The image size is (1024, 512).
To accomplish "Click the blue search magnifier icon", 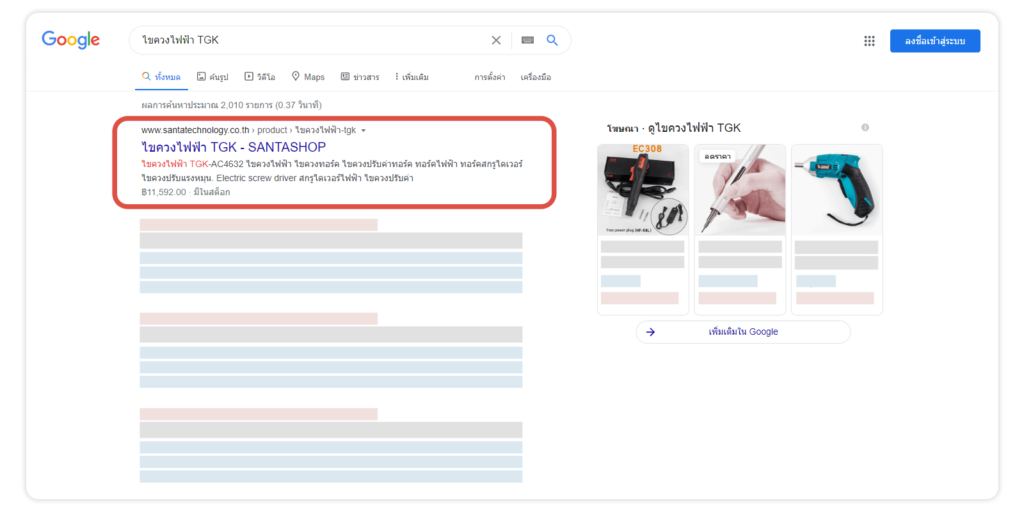I will tap(552, 40).
